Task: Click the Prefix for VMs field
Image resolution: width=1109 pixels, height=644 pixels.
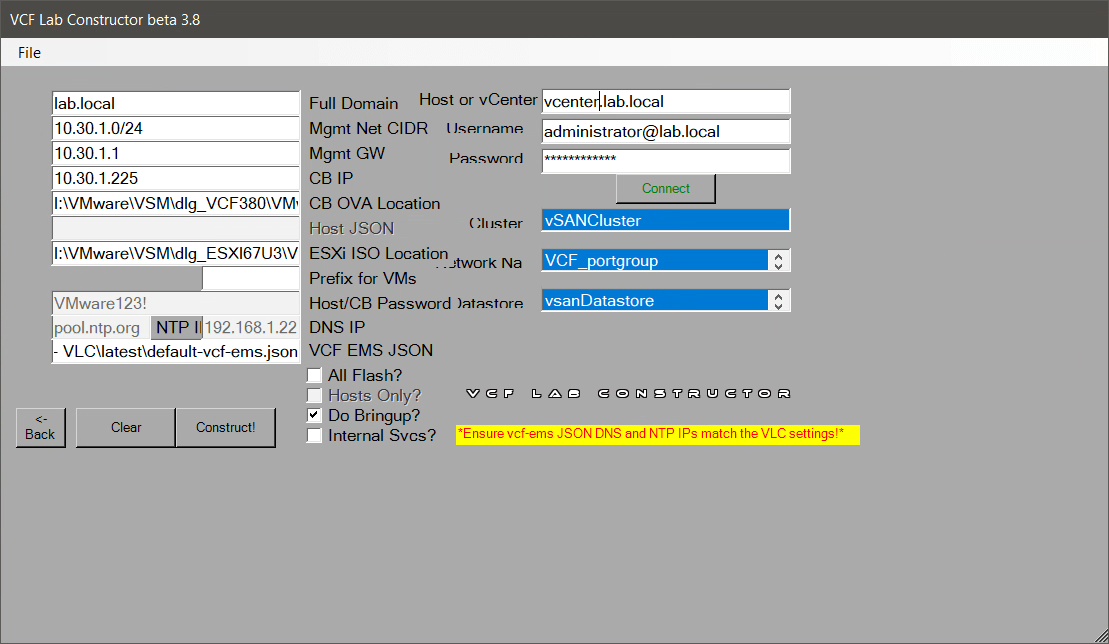Action: coord(250,279)
